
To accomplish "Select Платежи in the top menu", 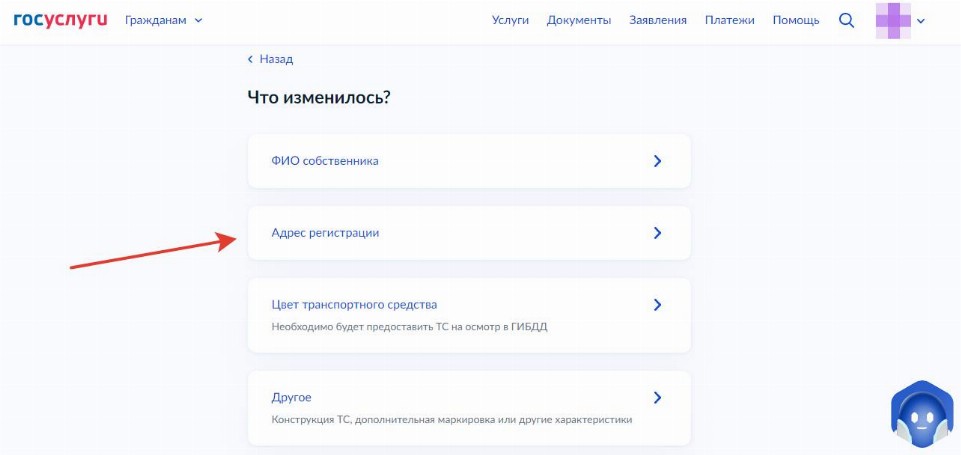I will [x=729, y=20].
